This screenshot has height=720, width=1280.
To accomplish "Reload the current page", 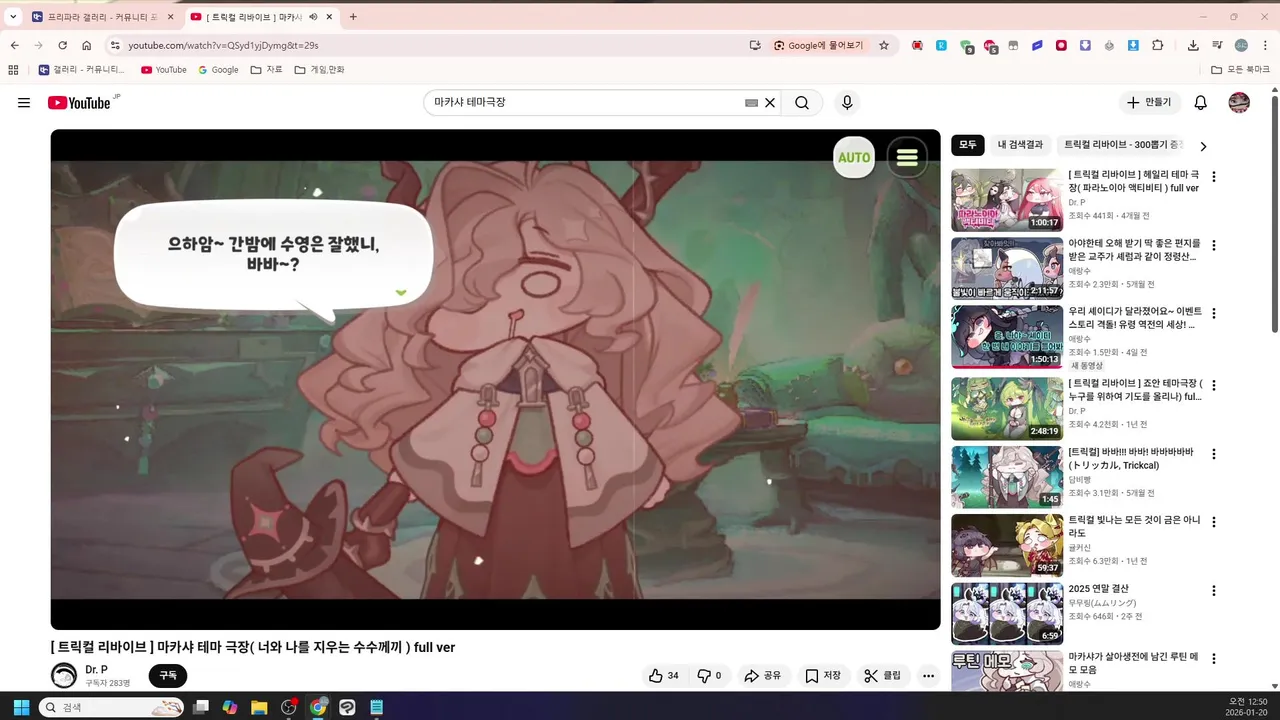I will [62, 45].
